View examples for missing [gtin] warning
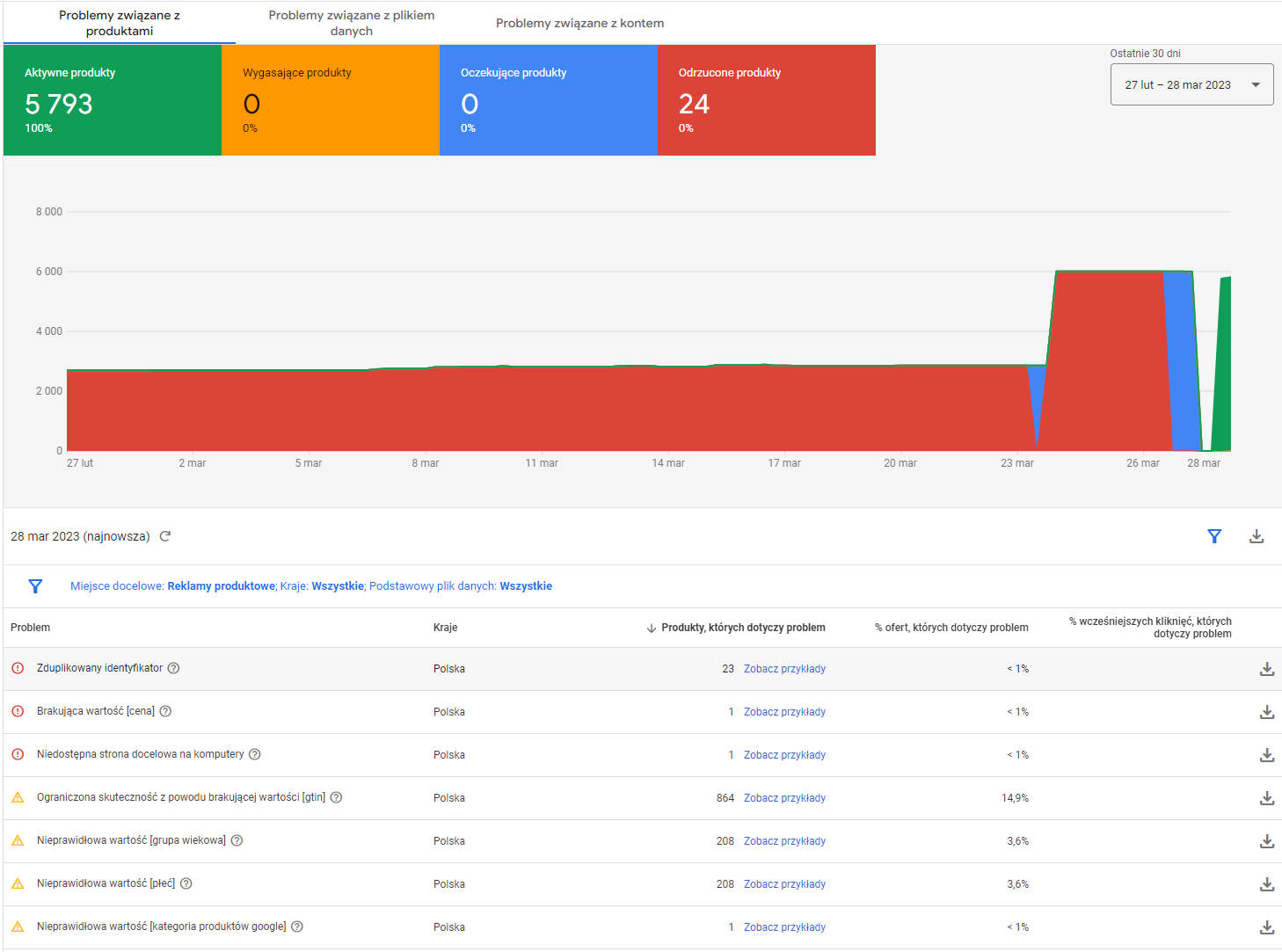1282x952 pixels. [x=784, y=798]
